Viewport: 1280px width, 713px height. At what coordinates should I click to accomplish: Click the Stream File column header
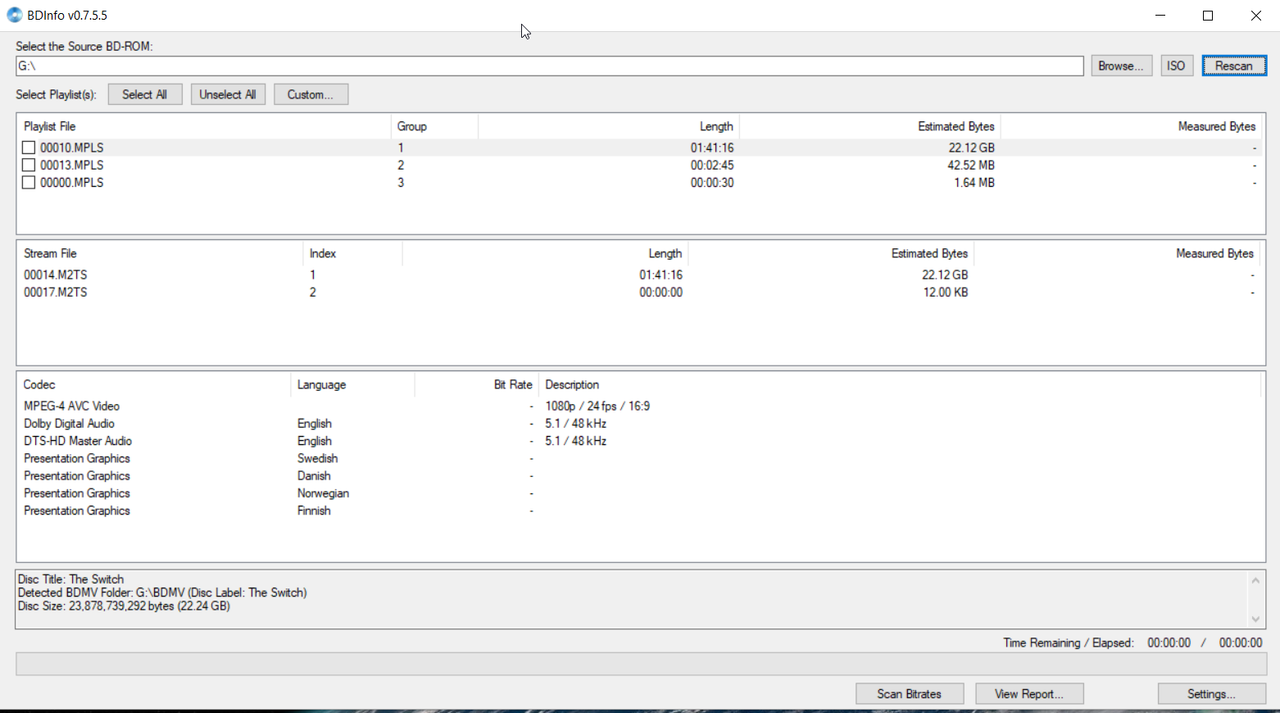[x=160, y=254]
